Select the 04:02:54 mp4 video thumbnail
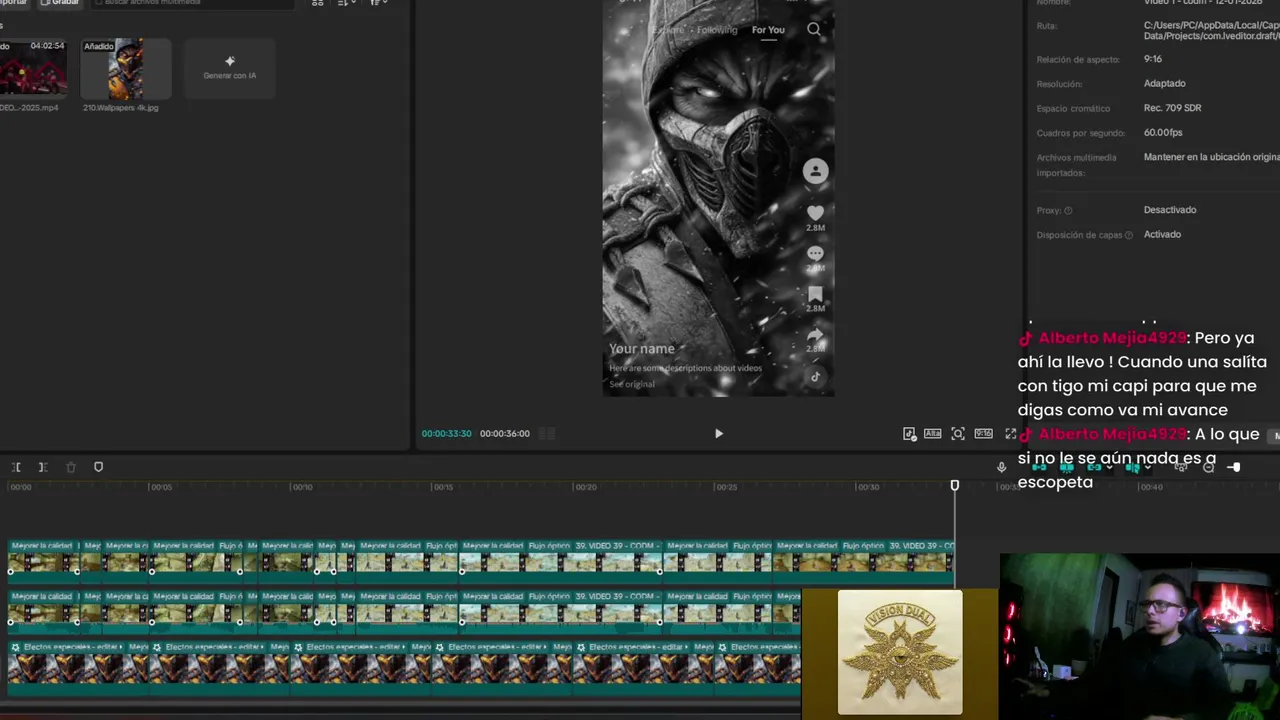The image size is (1280, 720). click(33, 69)
